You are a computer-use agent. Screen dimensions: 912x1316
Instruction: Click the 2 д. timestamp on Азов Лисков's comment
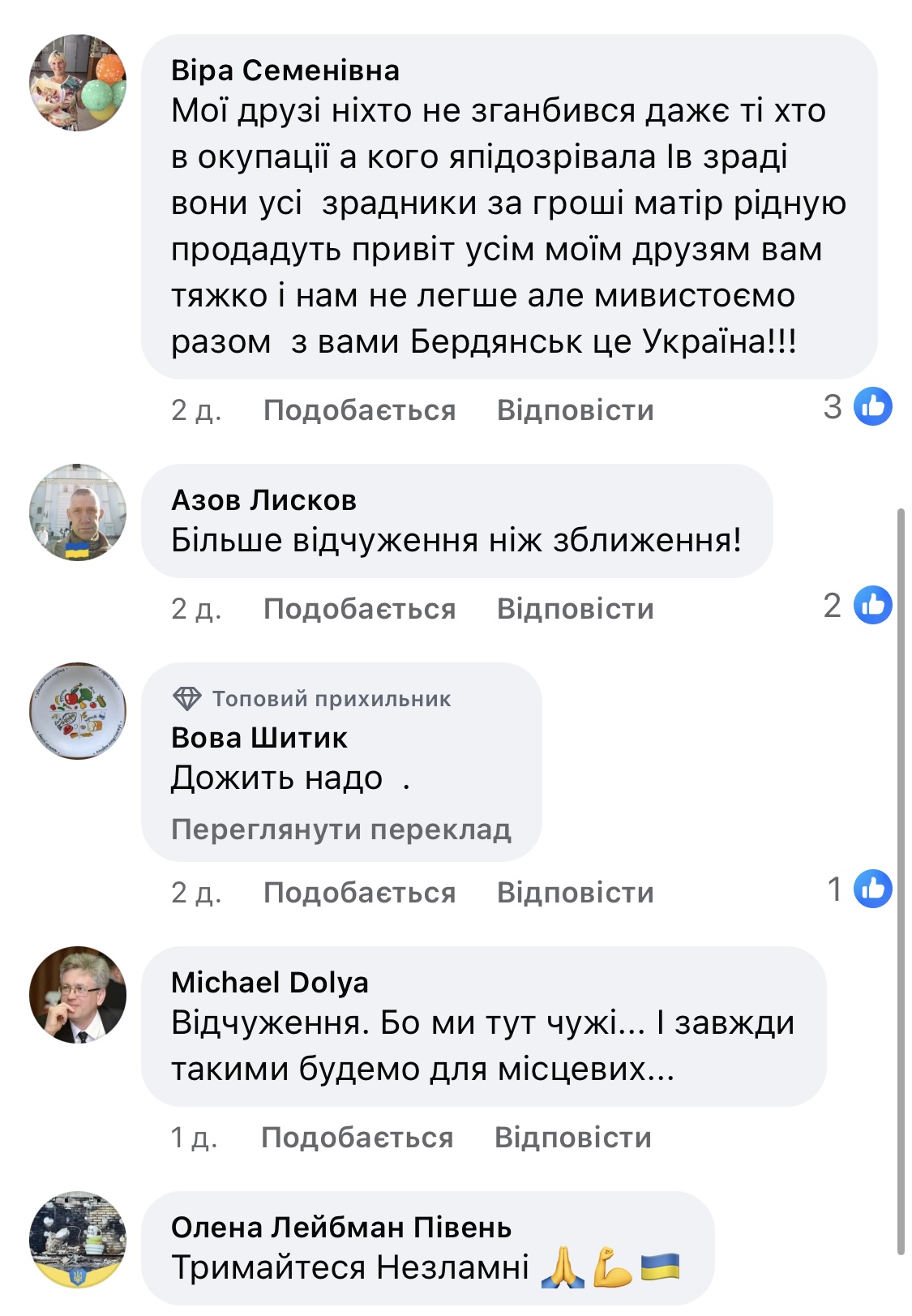pos(196,609)
